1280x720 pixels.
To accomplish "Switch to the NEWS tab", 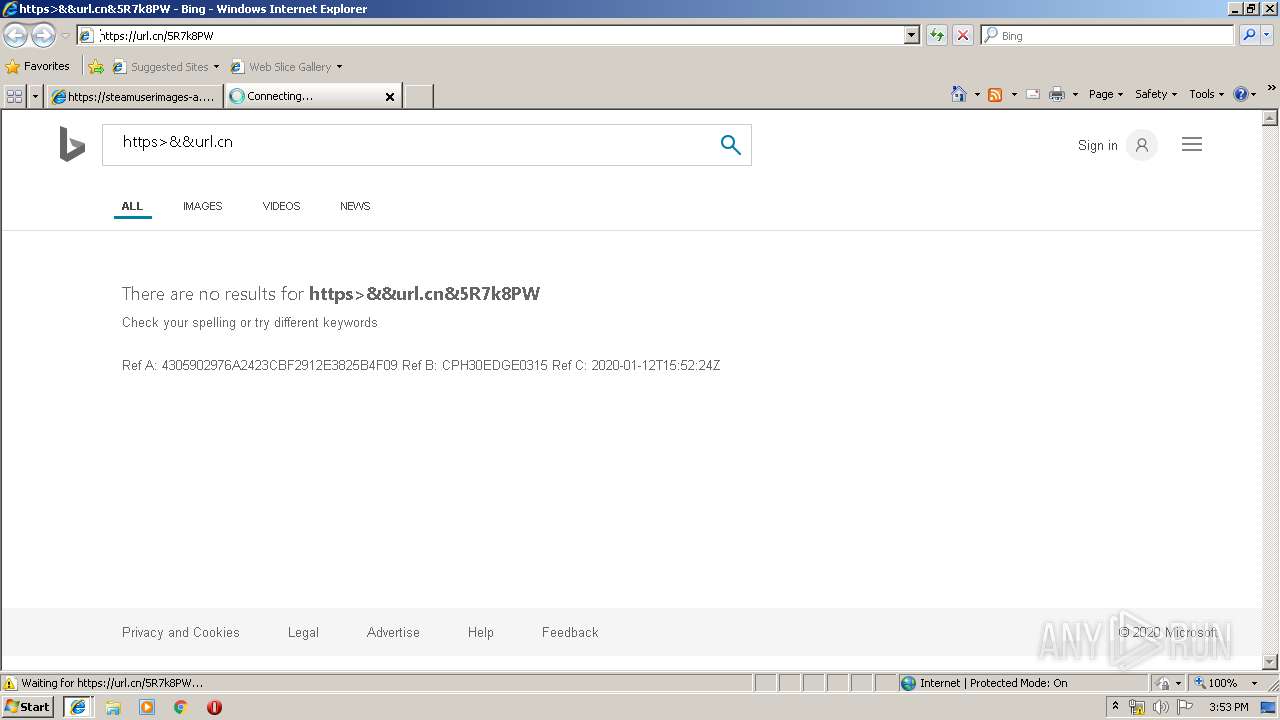I will click(x=355, y=206).
